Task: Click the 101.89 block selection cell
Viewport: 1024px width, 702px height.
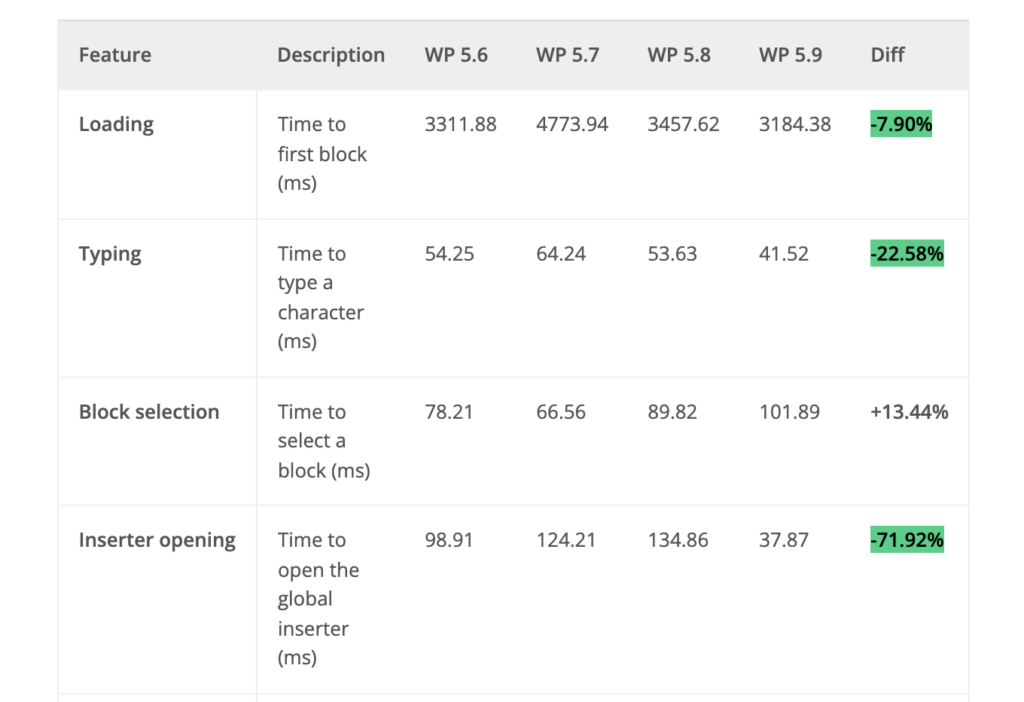Action: click(789, 412)
